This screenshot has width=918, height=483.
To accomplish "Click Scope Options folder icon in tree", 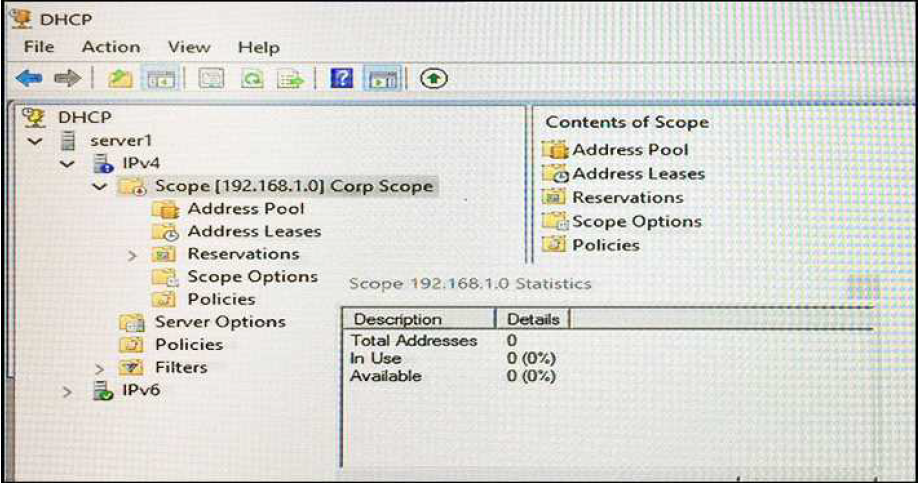I will pyautogui.click(x=165, y=277).
